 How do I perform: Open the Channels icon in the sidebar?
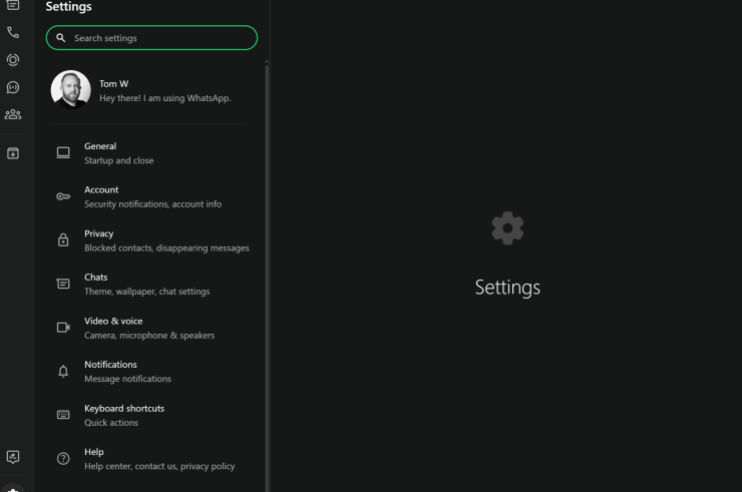13,87
